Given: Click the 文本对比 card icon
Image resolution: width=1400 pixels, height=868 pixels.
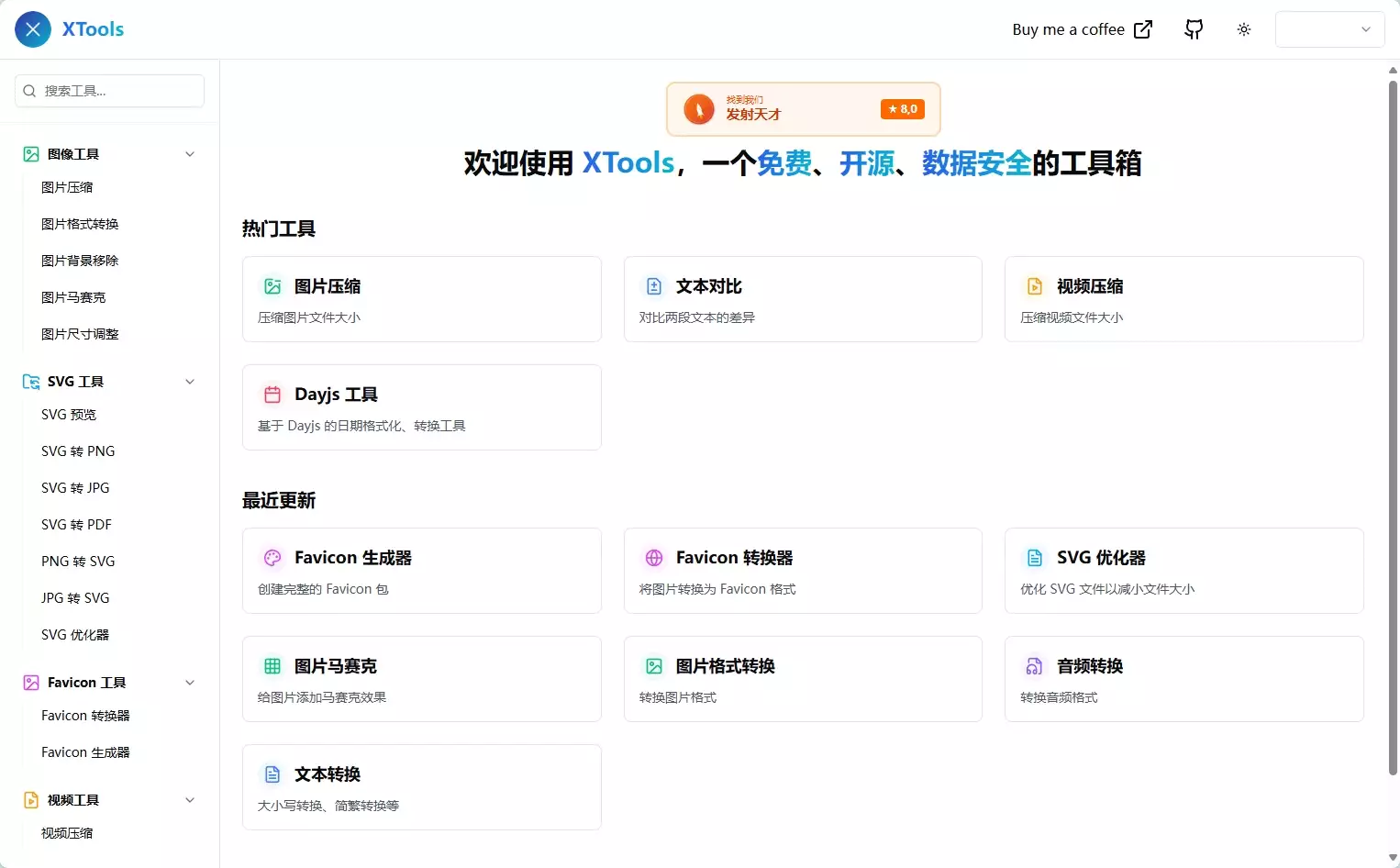Looking at the screenshot, I should pos(654,286).
